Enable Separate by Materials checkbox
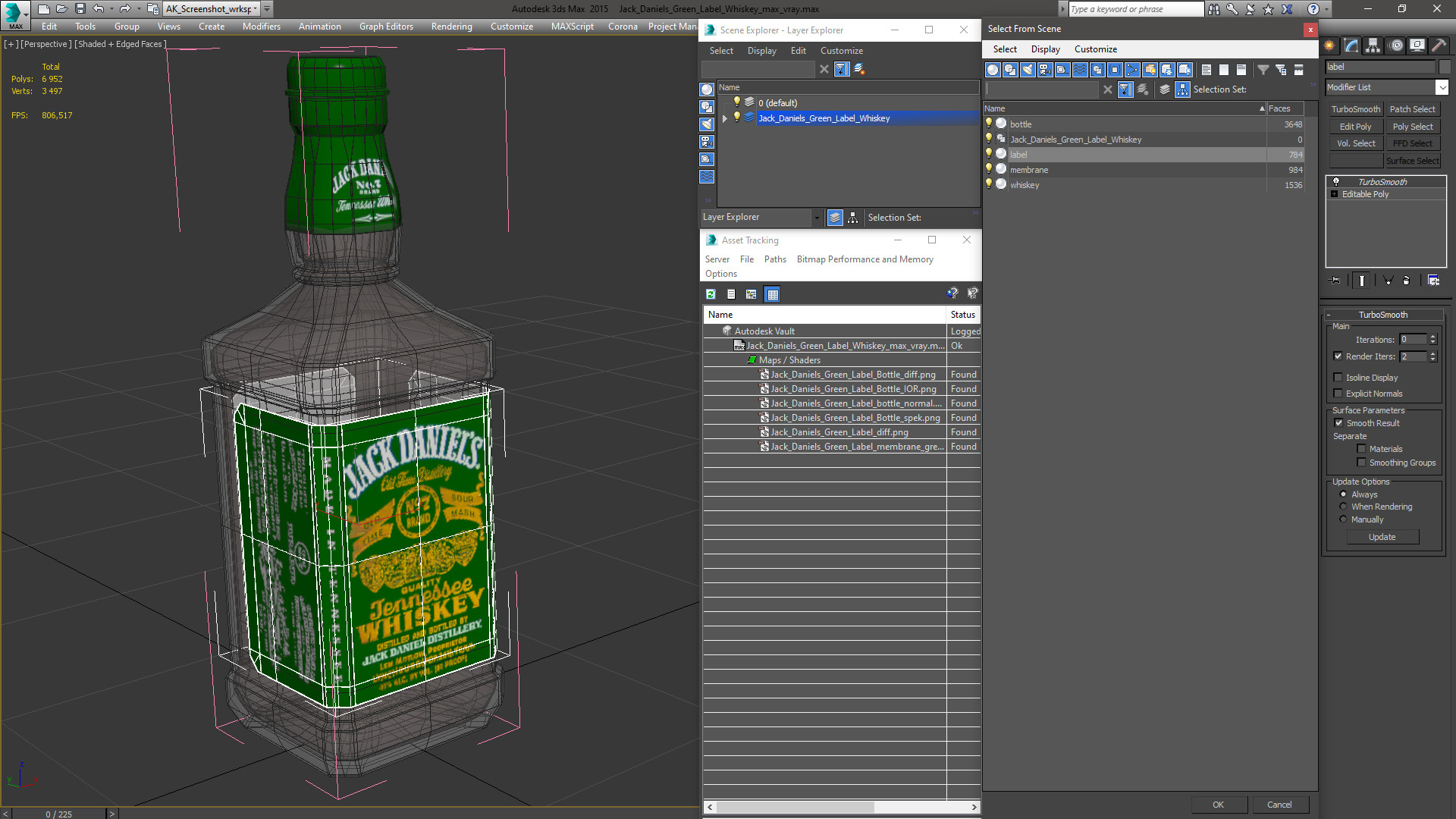 click(x=1361, y=449)
